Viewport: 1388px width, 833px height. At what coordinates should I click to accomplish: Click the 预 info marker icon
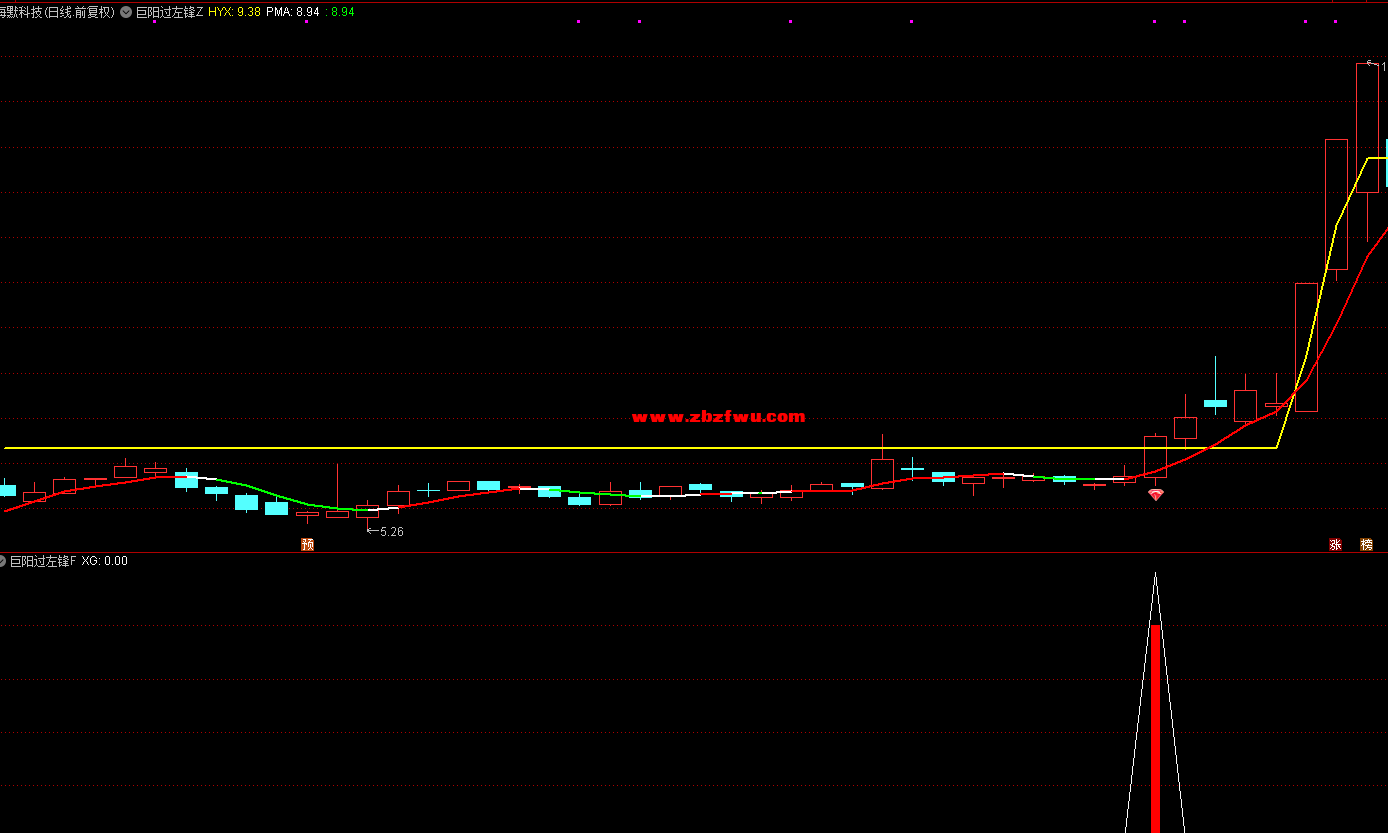(307, 544)
